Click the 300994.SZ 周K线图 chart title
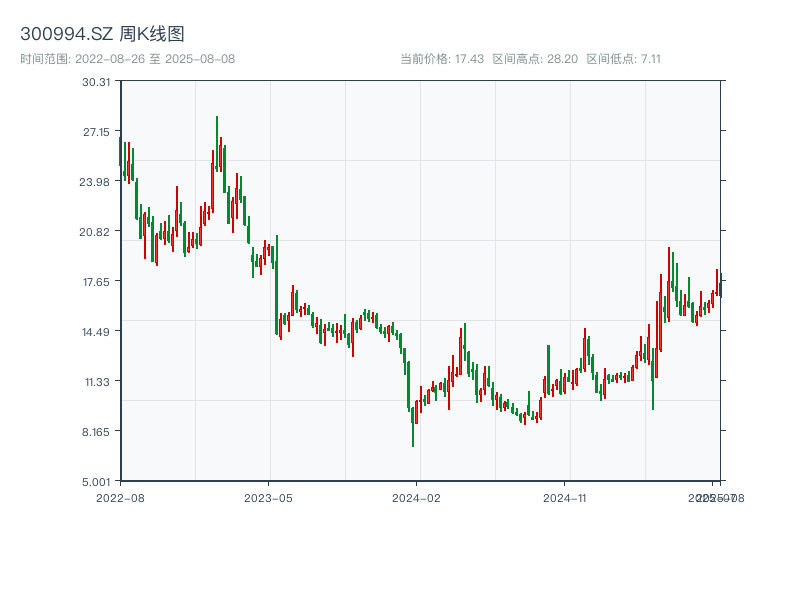This screenshot has width=800, height=600. pyautogui.click(x=102, y=35)
